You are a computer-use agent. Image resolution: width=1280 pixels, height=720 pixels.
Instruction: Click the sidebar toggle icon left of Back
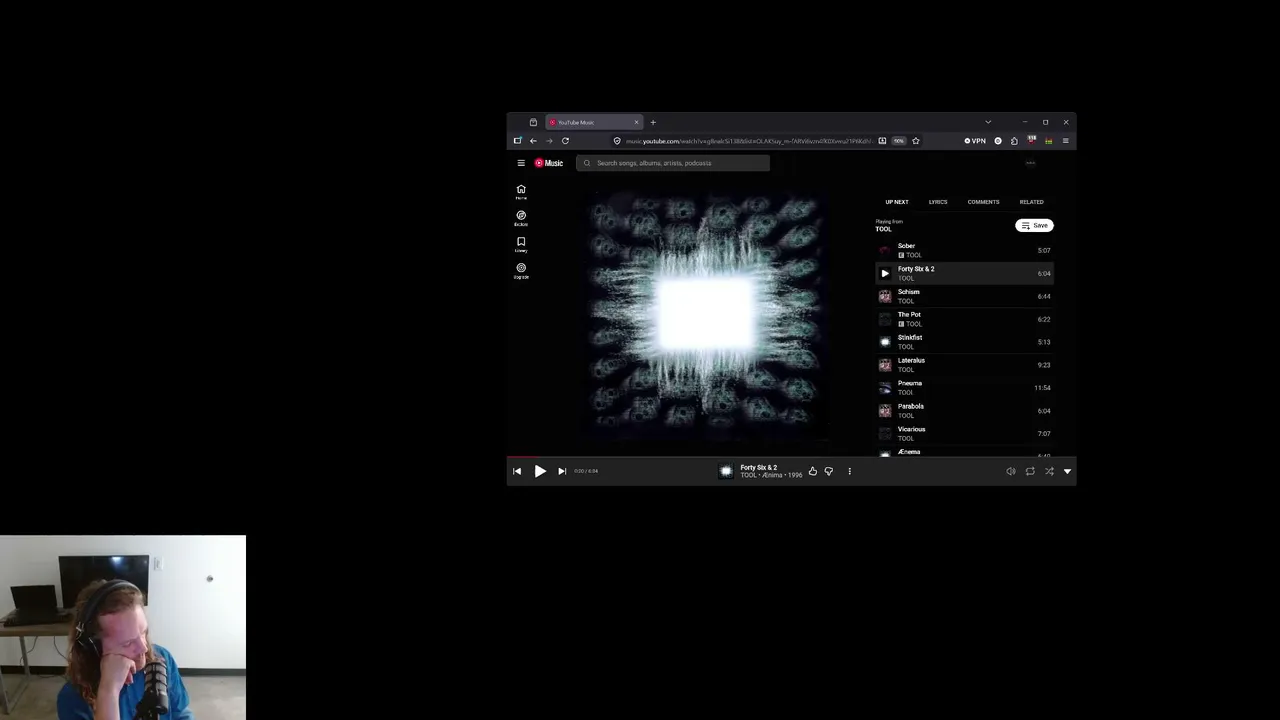517,141
